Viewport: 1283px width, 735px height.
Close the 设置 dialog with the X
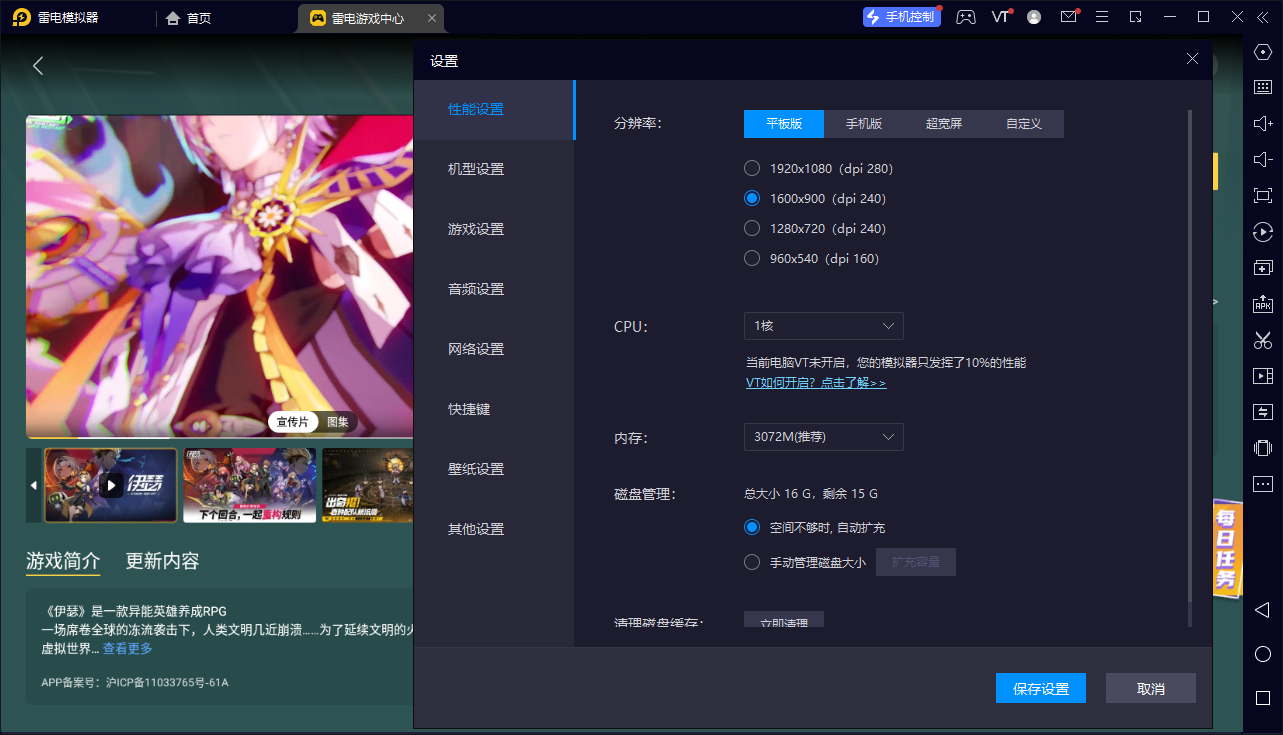point(1192,59)
